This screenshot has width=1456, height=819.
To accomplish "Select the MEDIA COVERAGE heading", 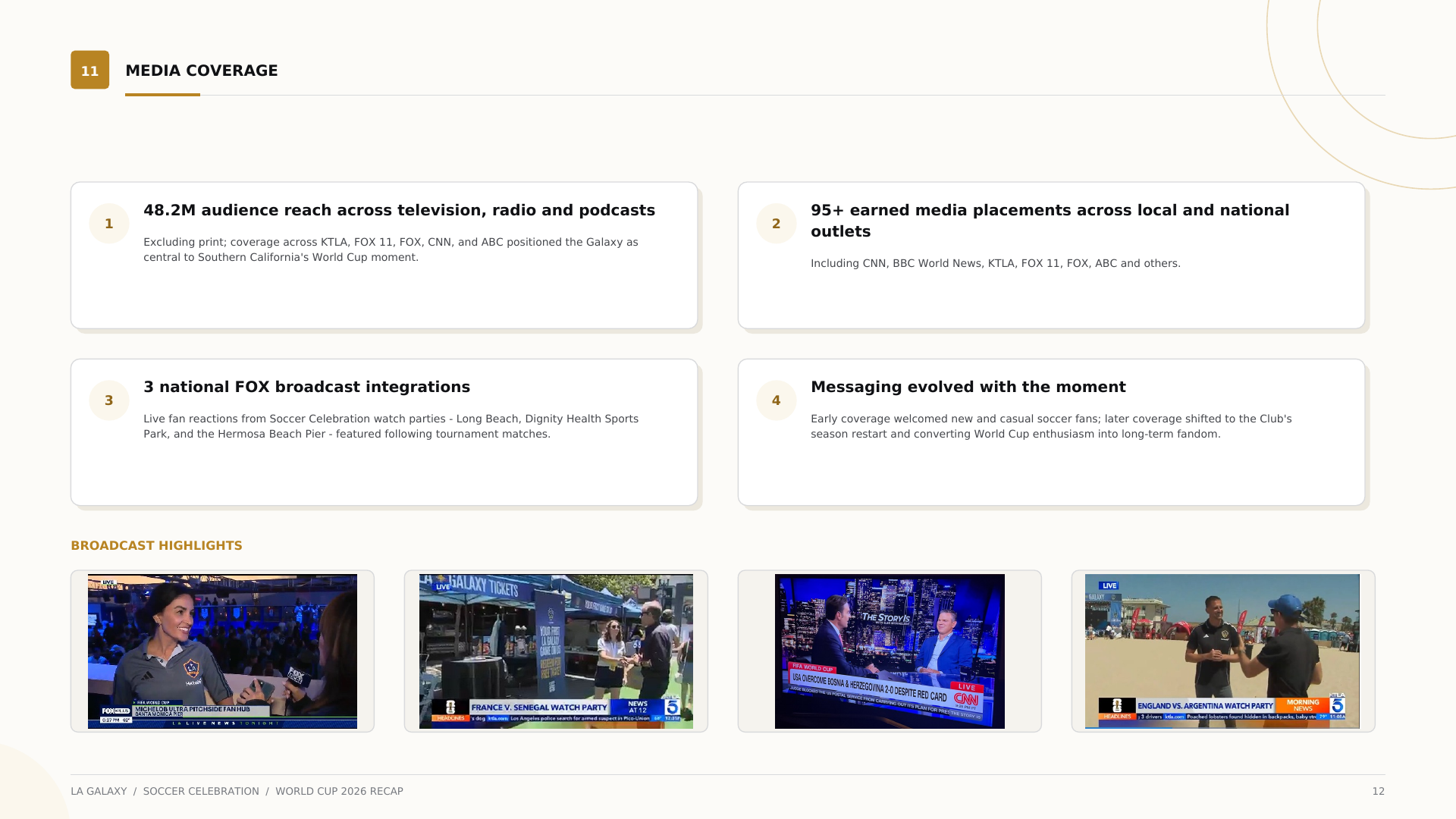I will point(202,71).
